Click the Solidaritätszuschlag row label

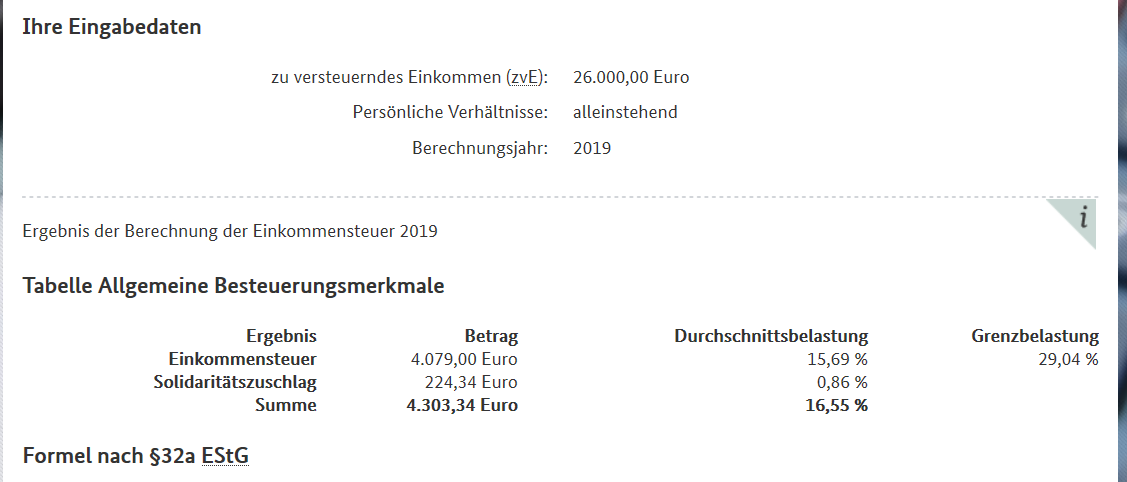coord(235,382)
